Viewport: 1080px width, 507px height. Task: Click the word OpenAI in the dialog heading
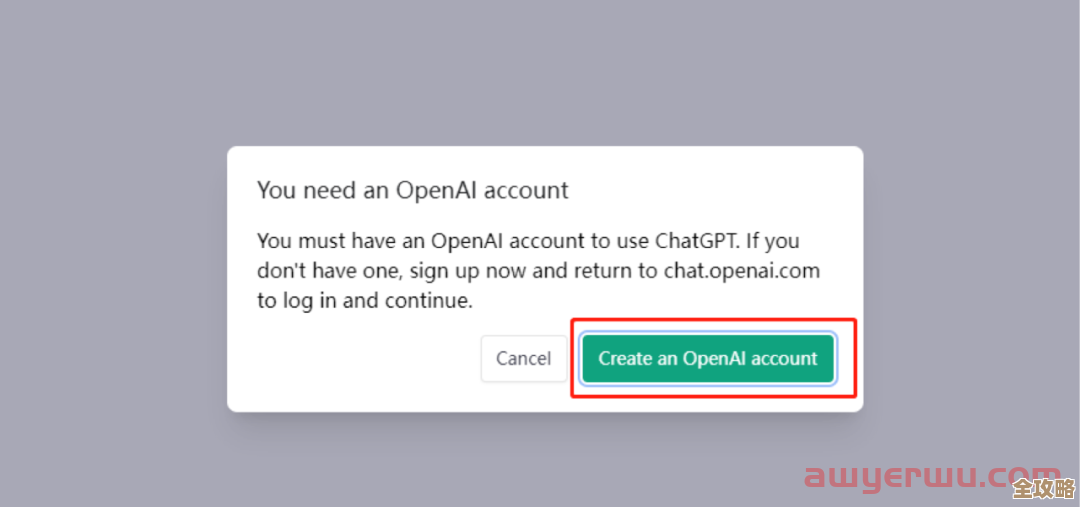pyautogui.click(x=438, y=190)
